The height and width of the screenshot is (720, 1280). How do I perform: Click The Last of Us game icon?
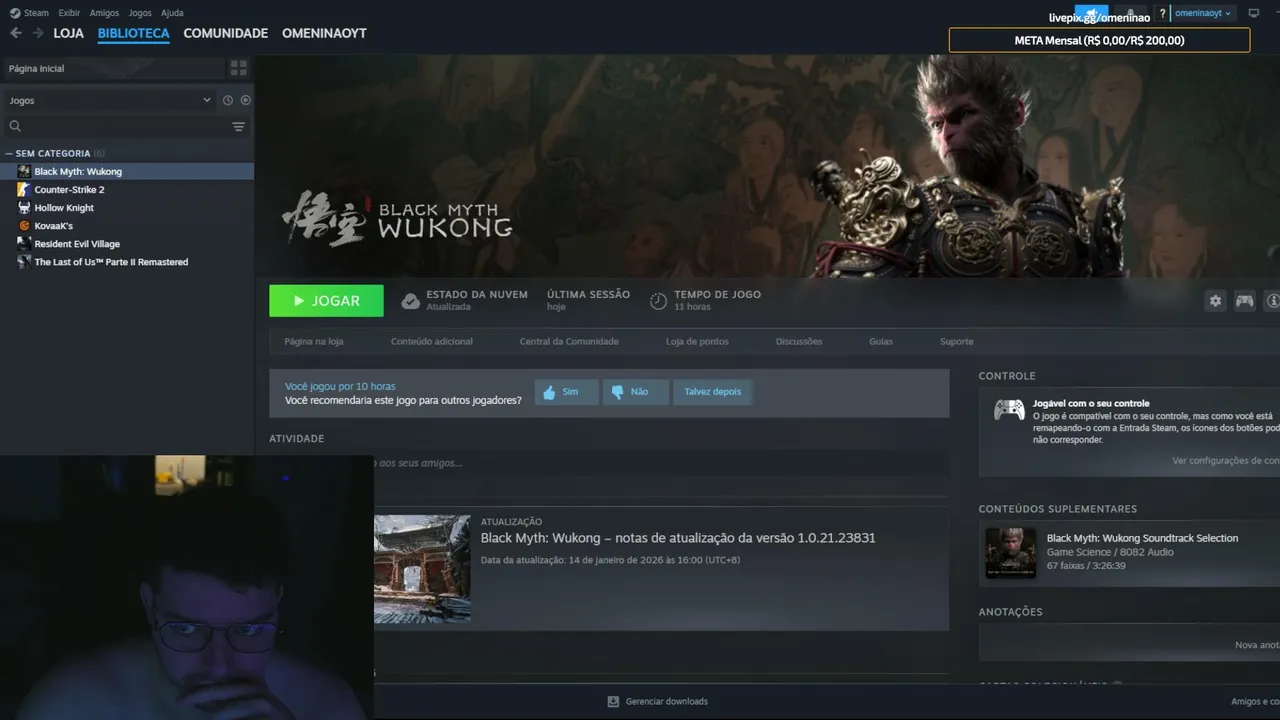click(x=24, y=261)
